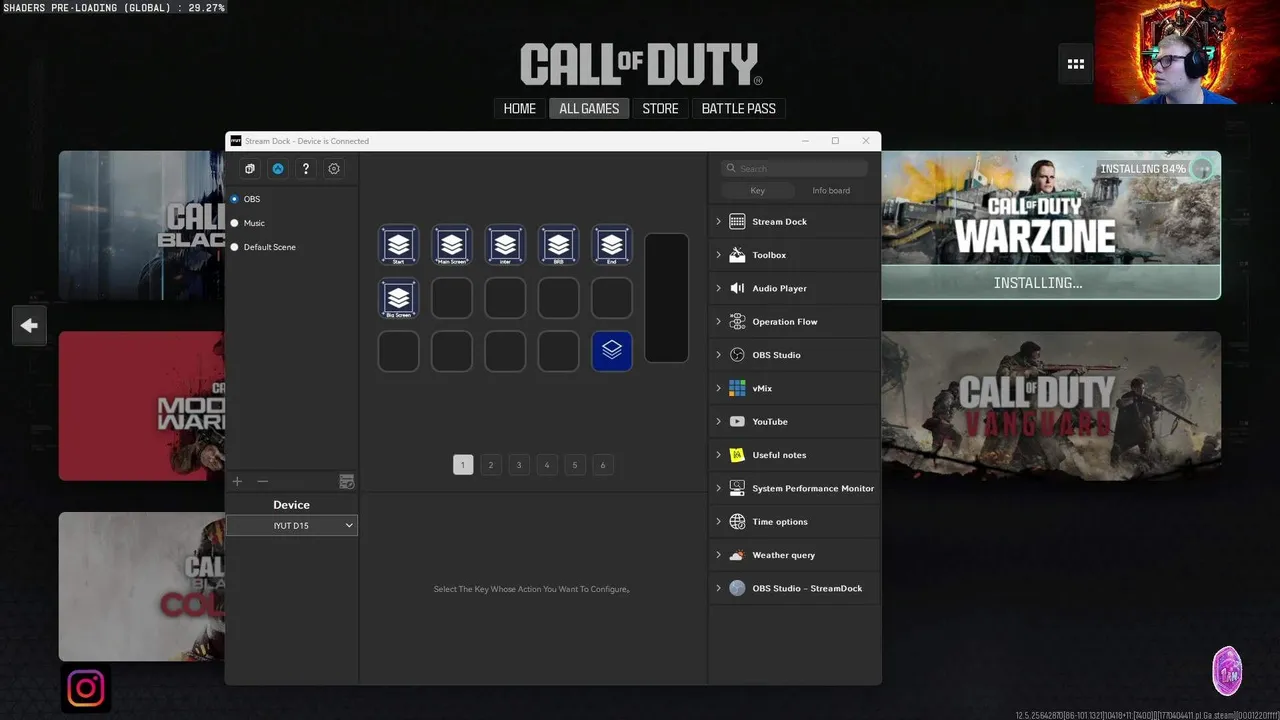Click the Weather query cloud icon
The height and width of the screenshot is (720, 1280).
[737, 555]
